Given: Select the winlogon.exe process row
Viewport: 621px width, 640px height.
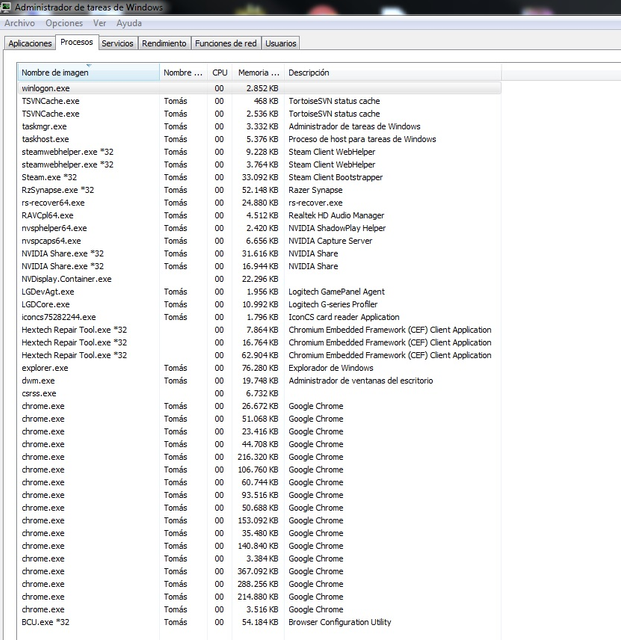Looking at the screenshot, I should [260, 88].
